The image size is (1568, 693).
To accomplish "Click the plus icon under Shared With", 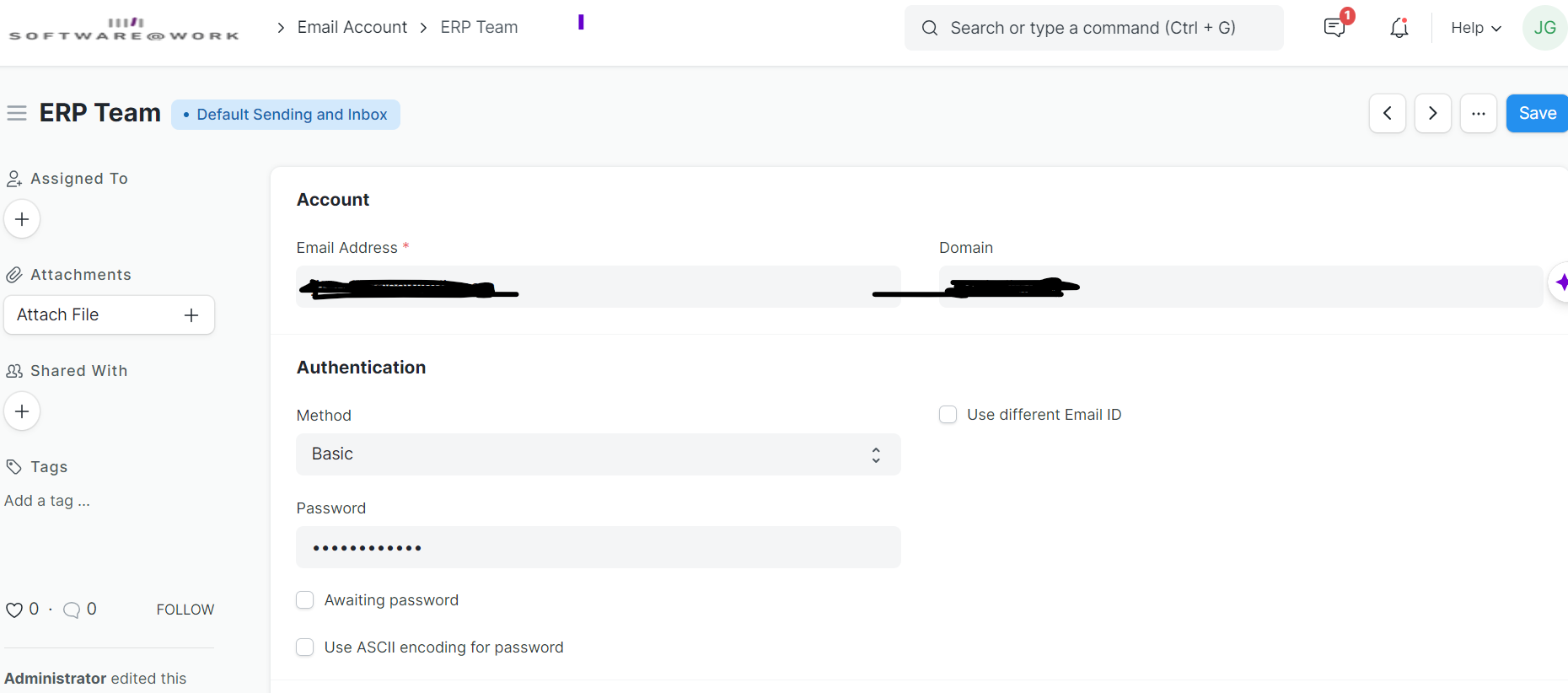I will [21, 411].
